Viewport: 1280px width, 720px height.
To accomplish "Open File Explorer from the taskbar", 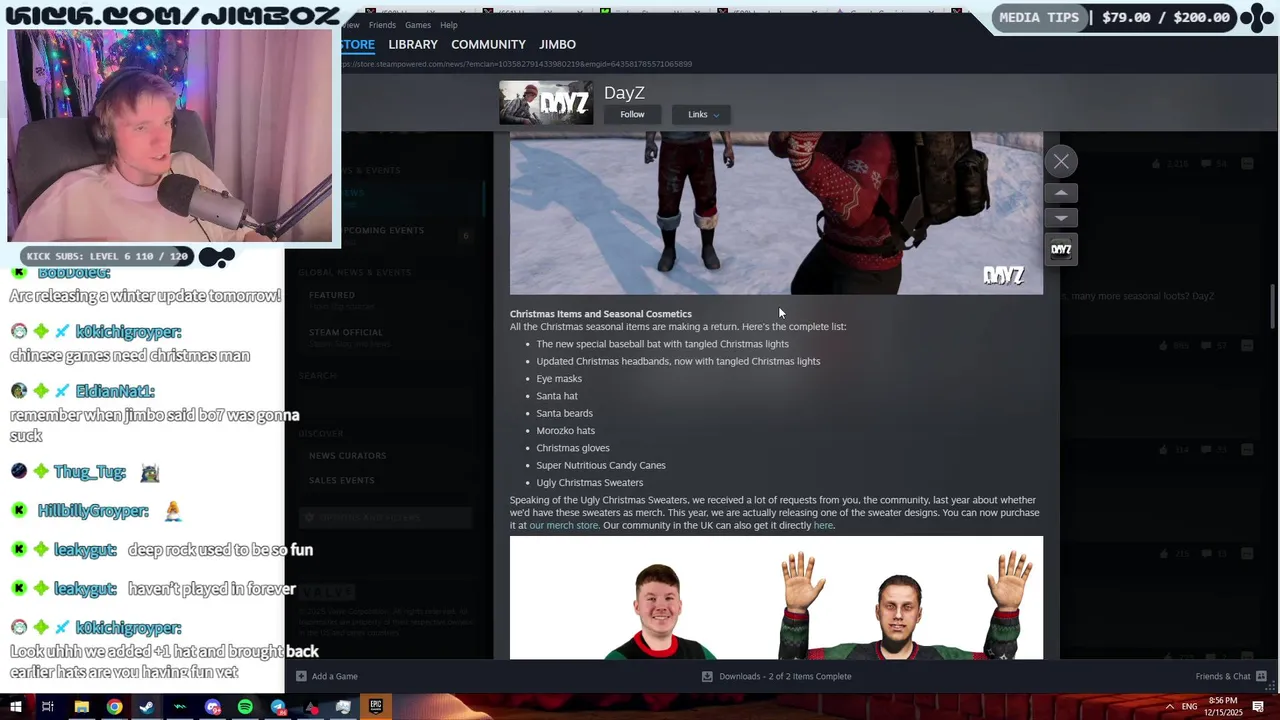I will point(82,707).
